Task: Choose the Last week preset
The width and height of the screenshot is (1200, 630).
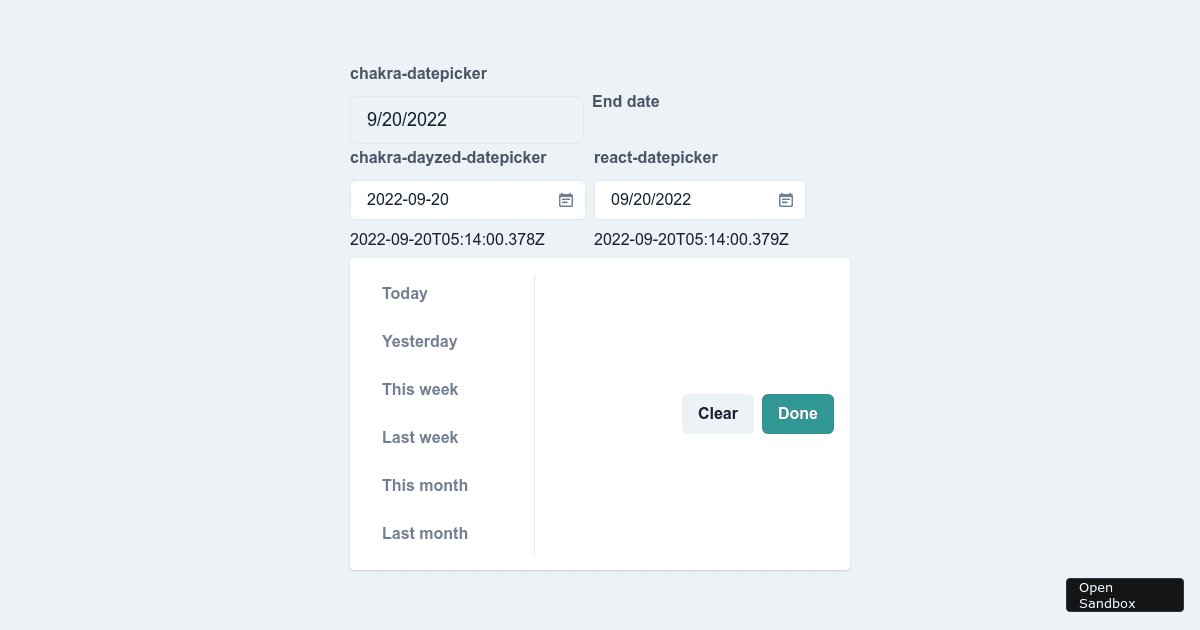Action: tap(420, 437)
